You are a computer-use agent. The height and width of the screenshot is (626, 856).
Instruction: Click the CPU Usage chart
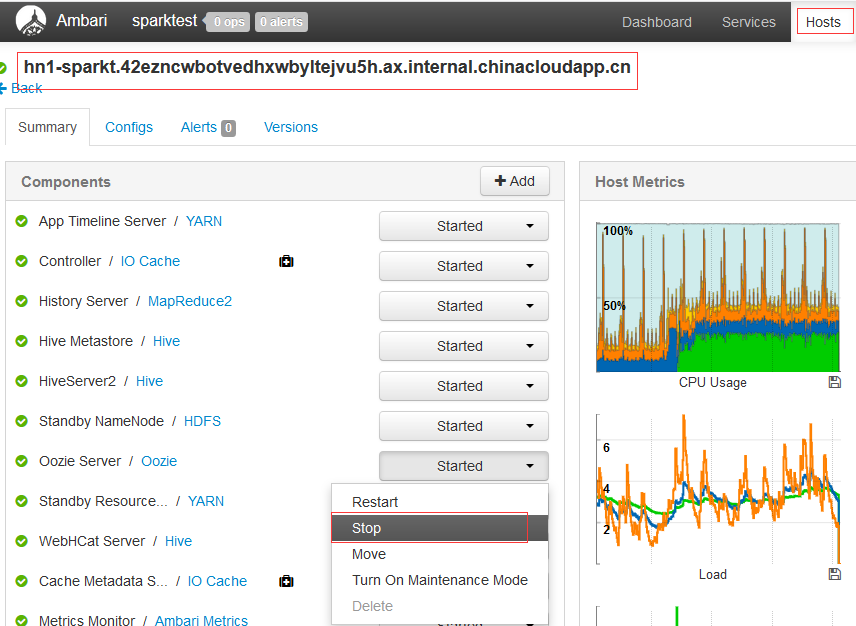717,298
